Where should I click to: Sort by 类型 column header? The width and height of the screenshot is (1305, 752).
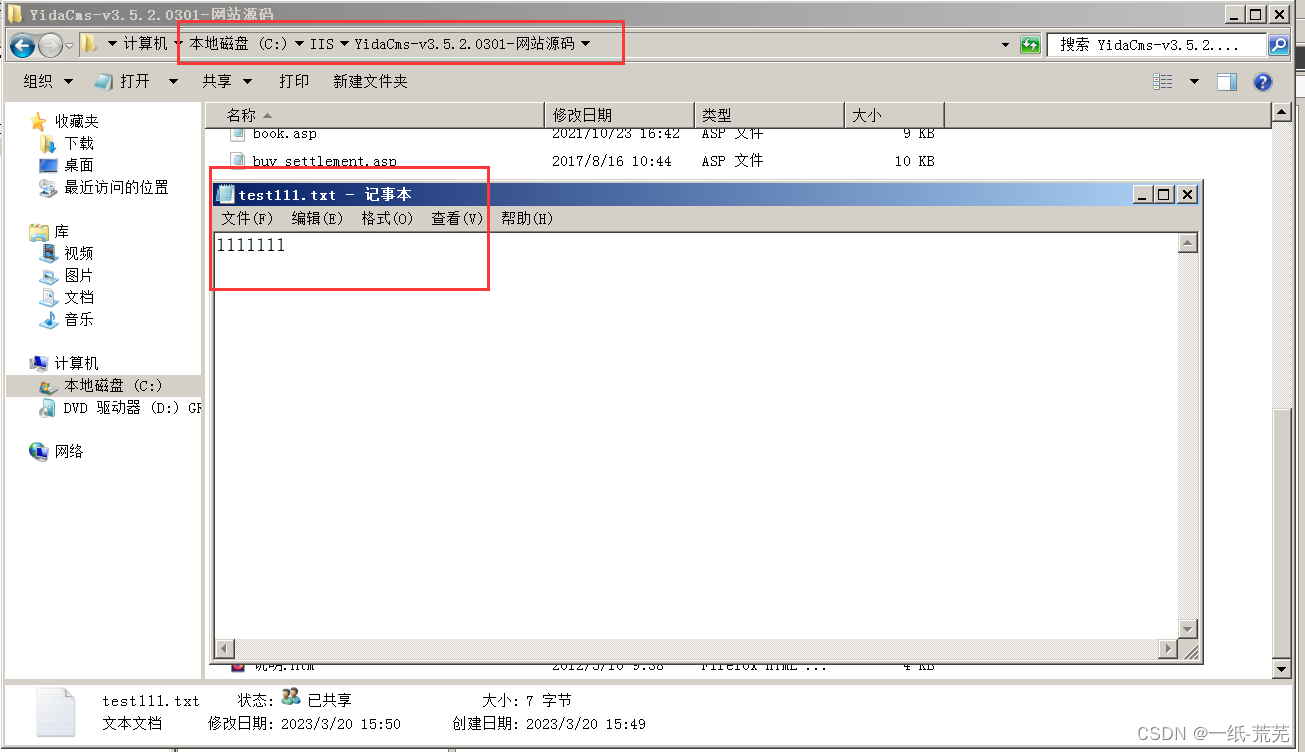tap(769, 115)
